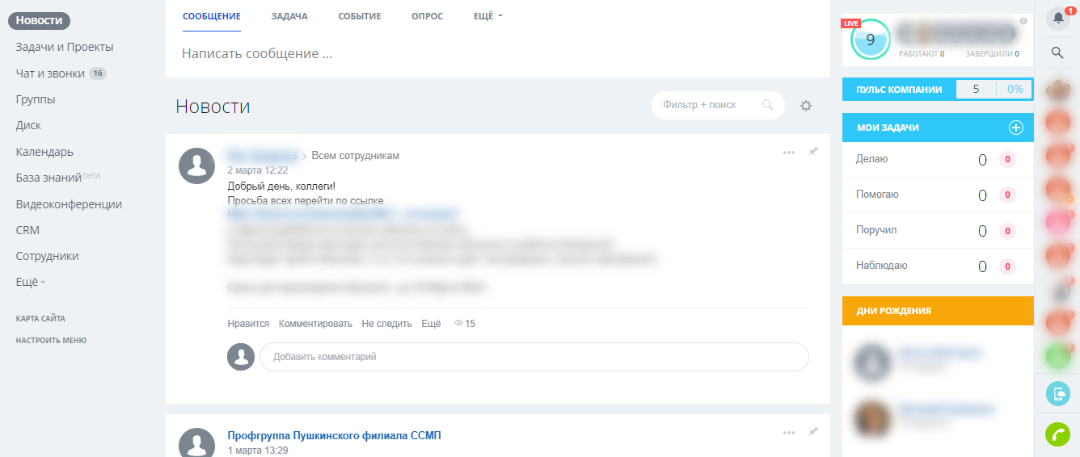Click Настроить меню link
Viewport: 1080px width, 457px height.
click(51, 340)
